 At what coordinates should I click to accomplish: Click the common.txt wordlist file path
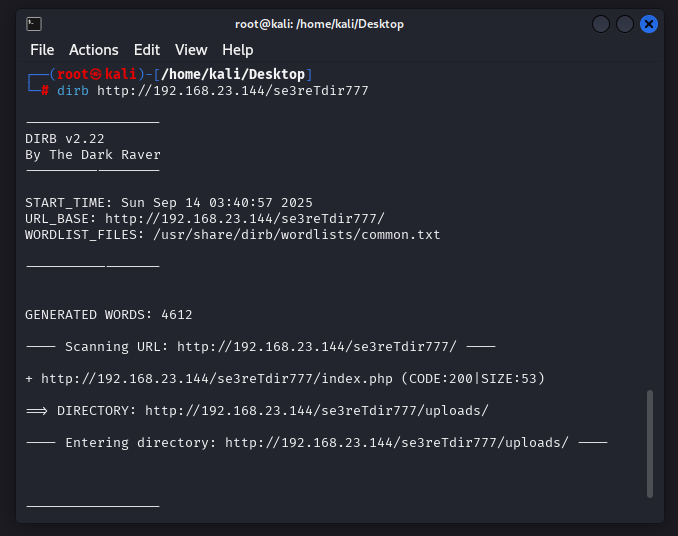[x=296, y=235]
